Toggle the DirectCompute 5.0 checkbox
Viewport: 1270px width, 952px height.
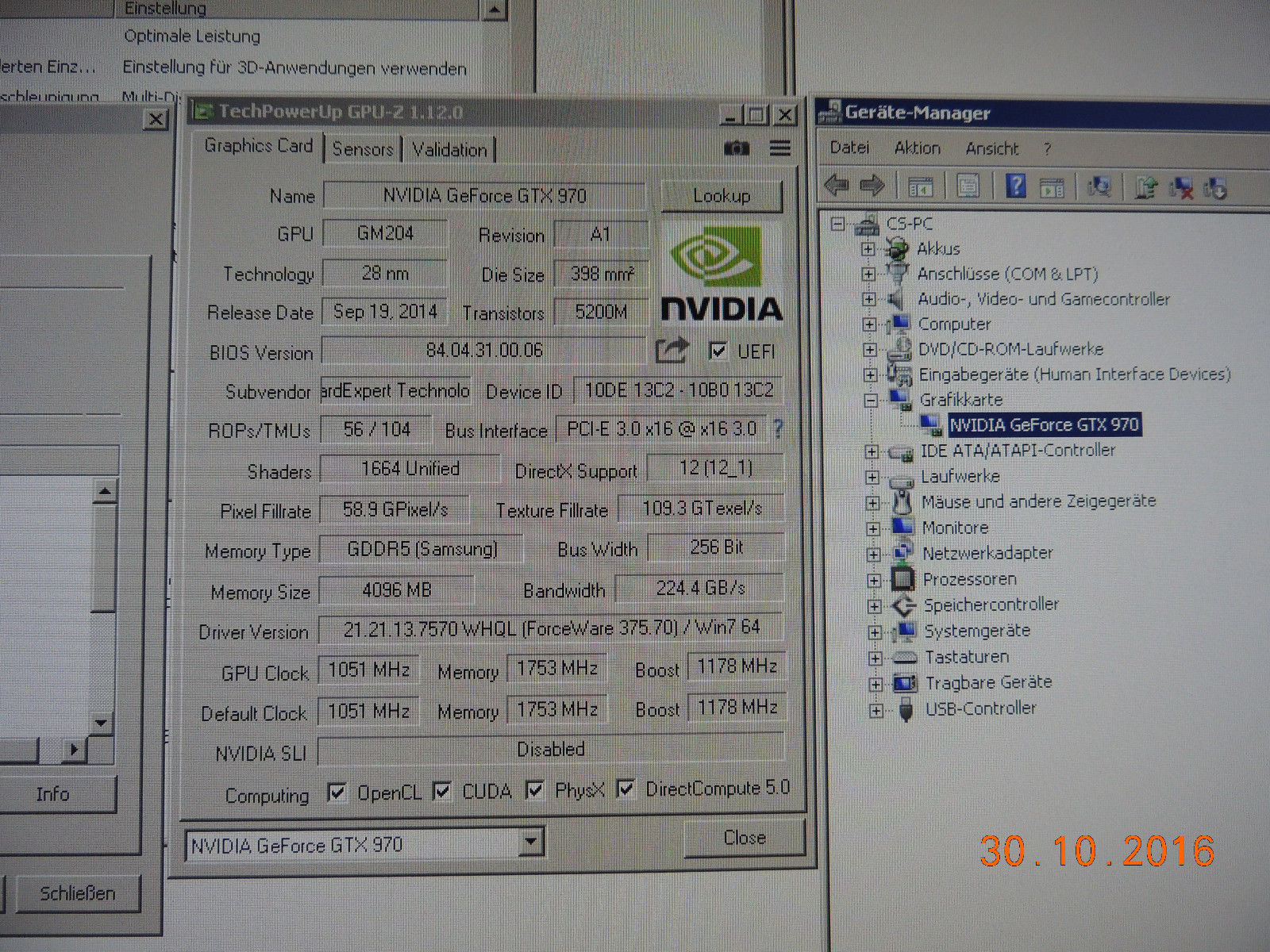[625, 789]
